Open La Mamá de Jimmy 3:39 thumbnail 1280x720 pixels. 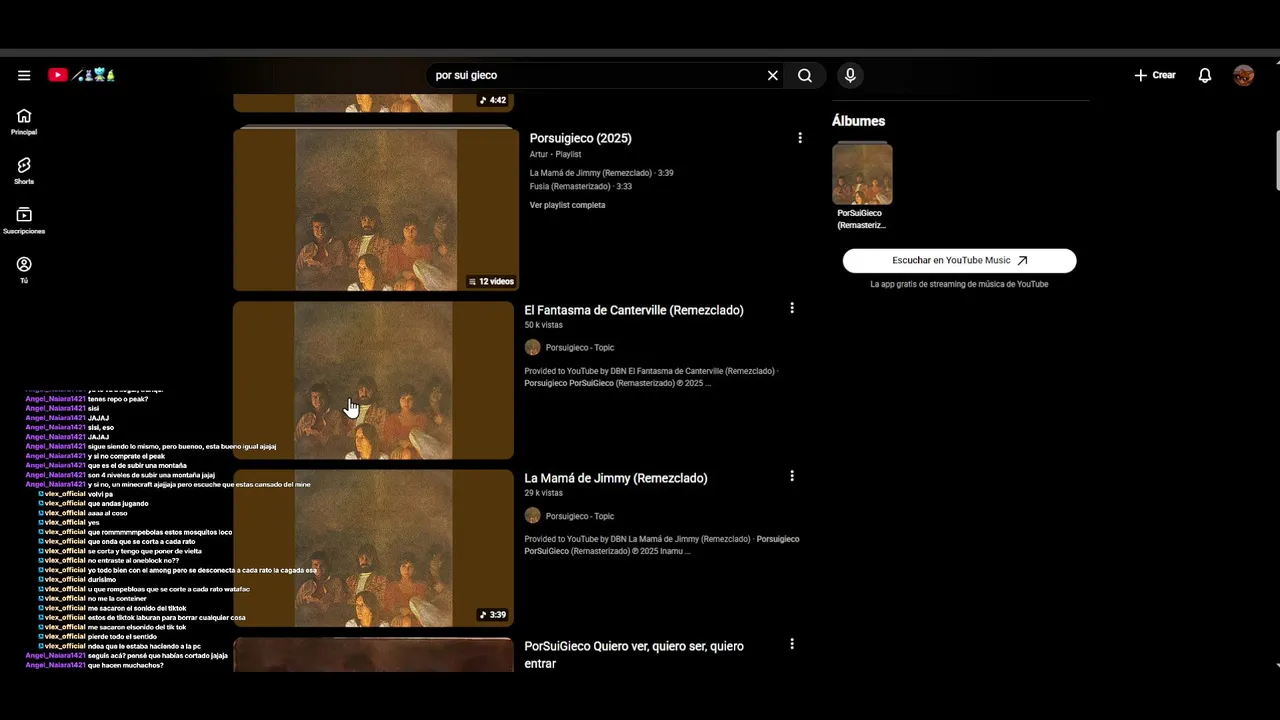pos(373,548)
